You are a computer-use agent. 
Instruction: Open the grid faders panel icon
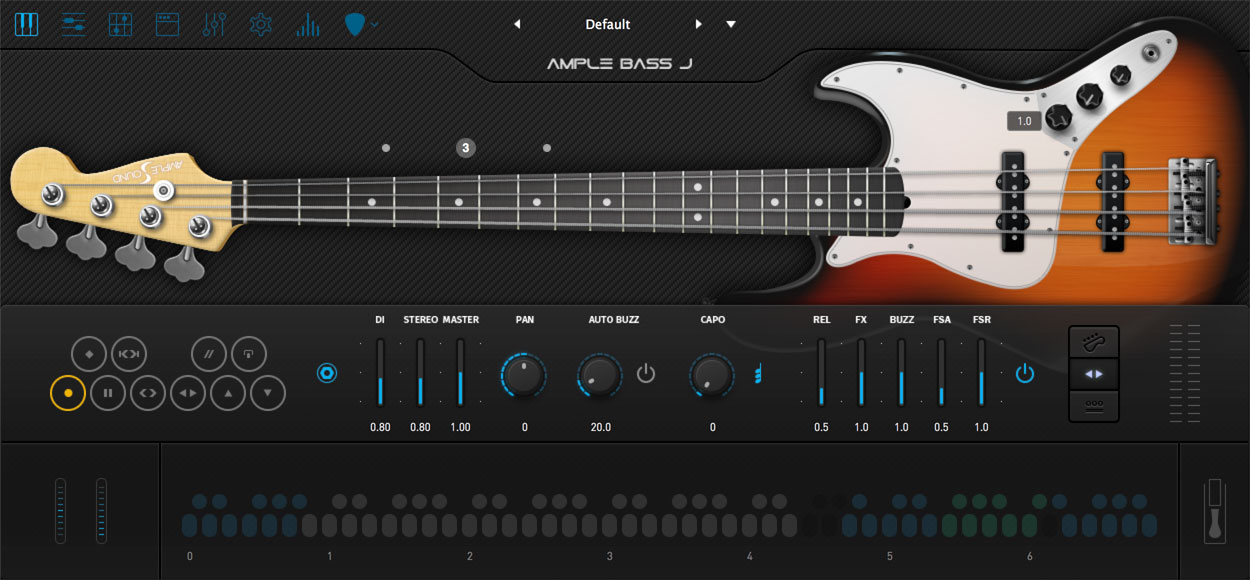[x=120, y=24]
